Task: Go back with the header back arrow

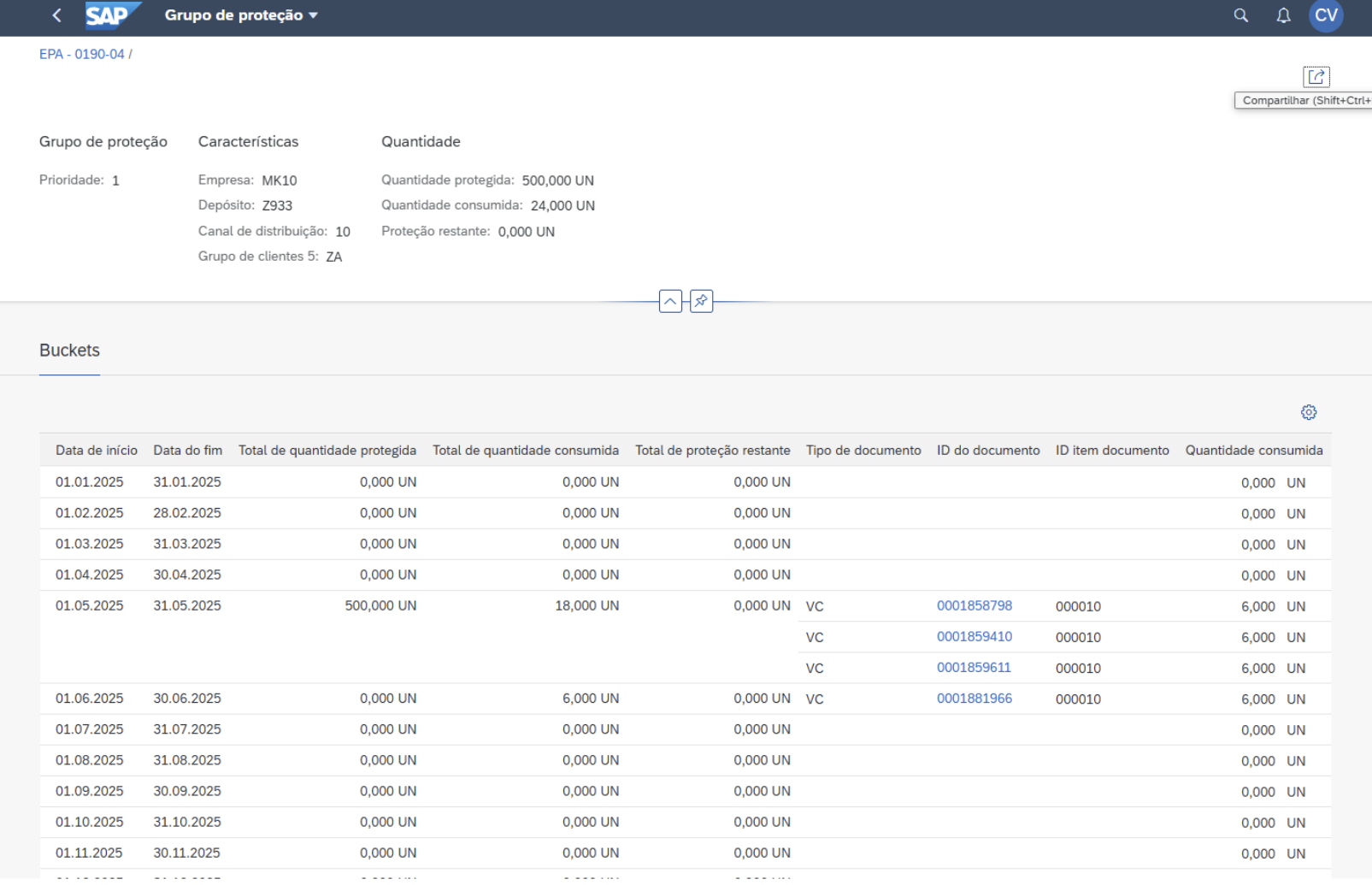Action: coord(56,15)
